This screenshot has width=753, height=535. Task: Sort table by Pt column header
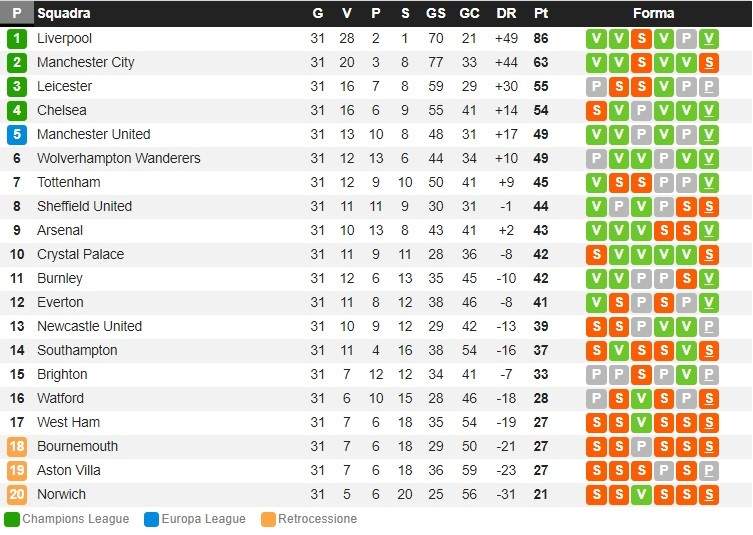click(541, 14)
